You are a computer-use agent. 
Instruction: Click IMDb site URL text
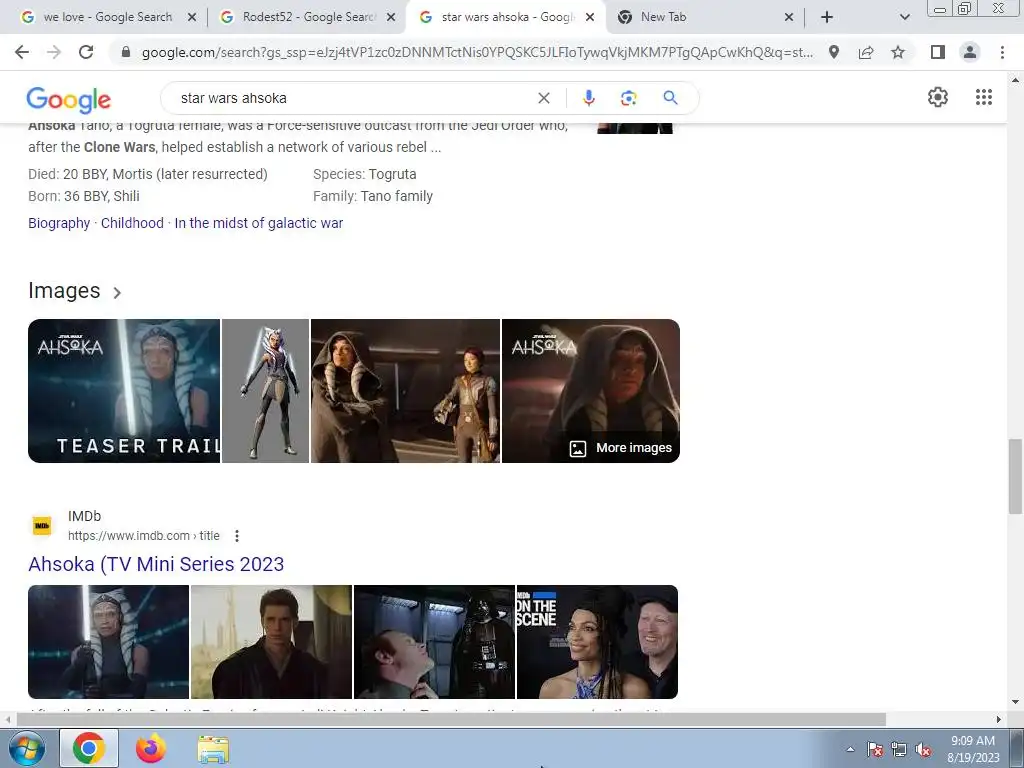[x=144, y=536]
